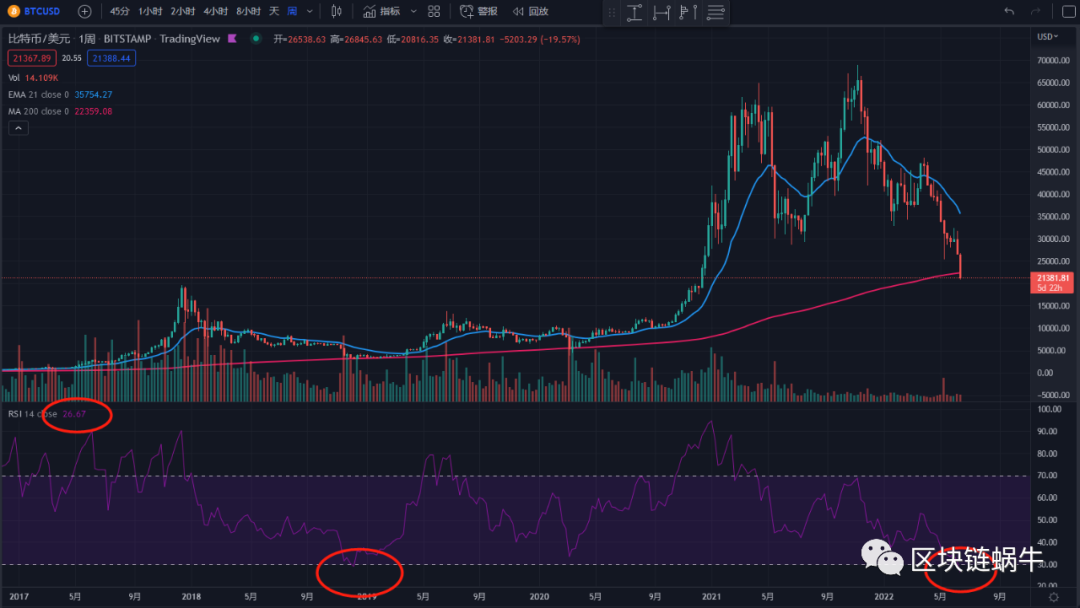
Task: Click the add symbol plus icon
Action: [x=85, y=11]
